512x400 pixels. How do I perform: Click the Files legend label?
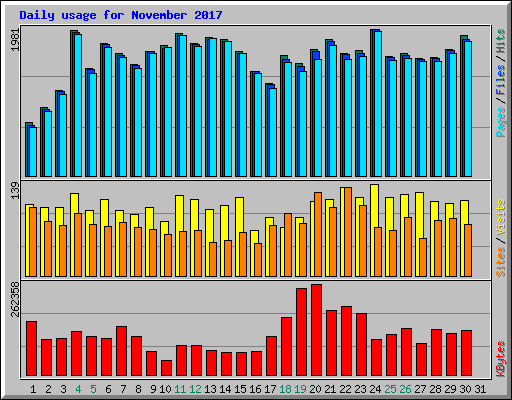[x=501, y=79]
